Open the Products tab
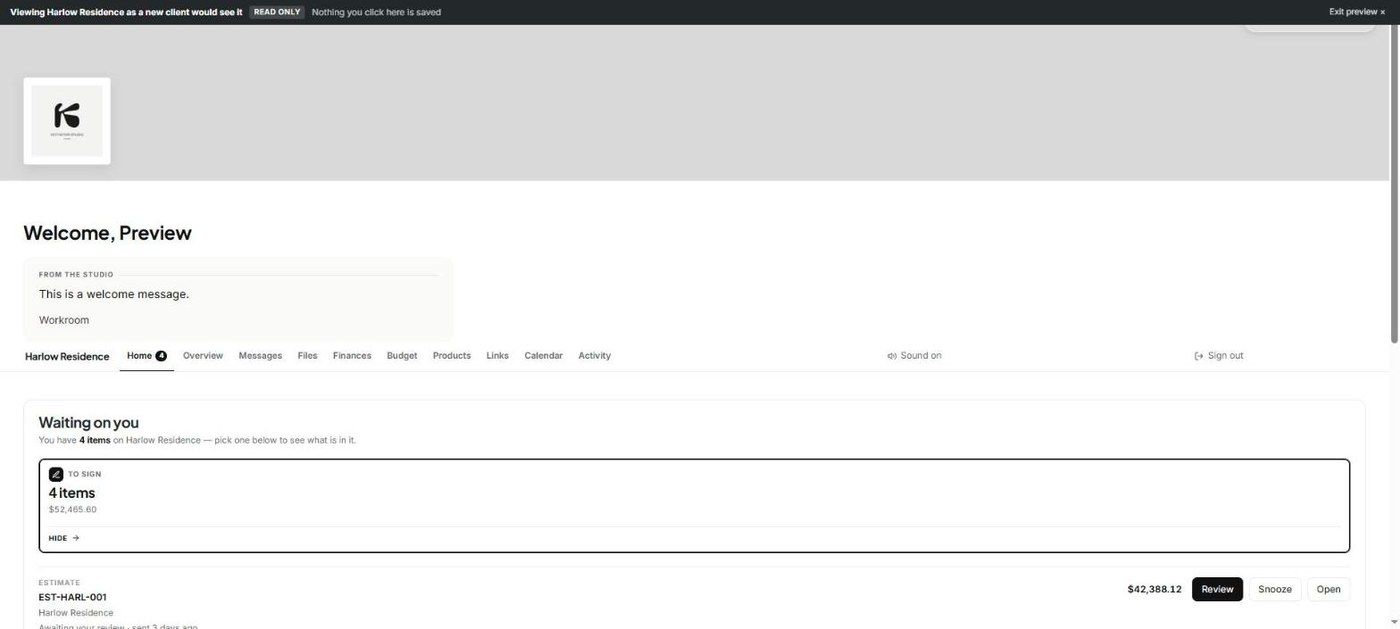 click(452, 356)
